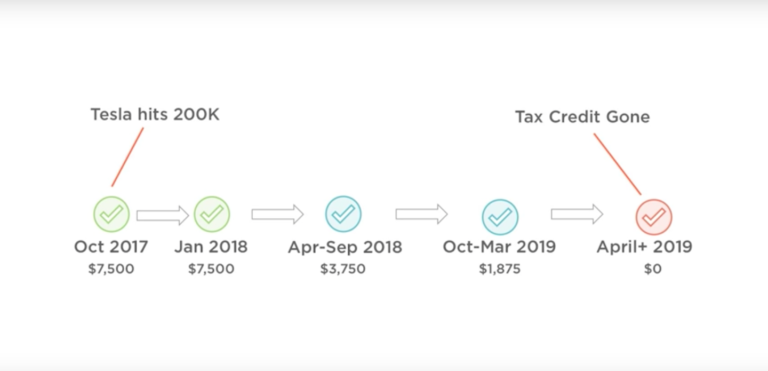Image resolution: width=768 pixels, height=371 pixels.
Task: Select the "Jan 2018" date label
Action: tap(211, 247)
